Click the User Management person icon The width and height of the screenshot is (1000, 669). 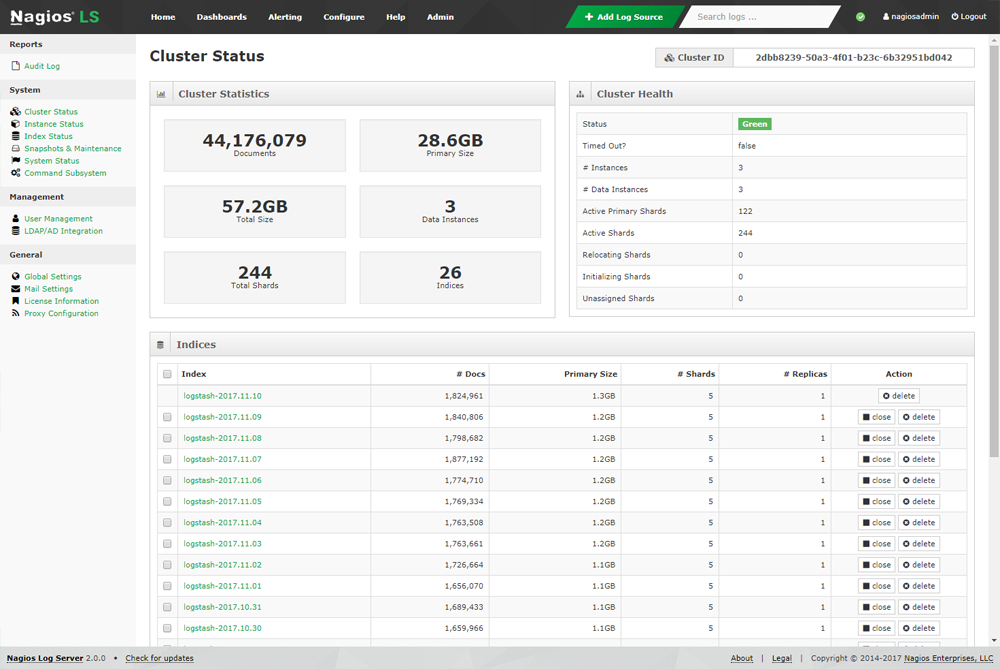[x=15, y=219]
